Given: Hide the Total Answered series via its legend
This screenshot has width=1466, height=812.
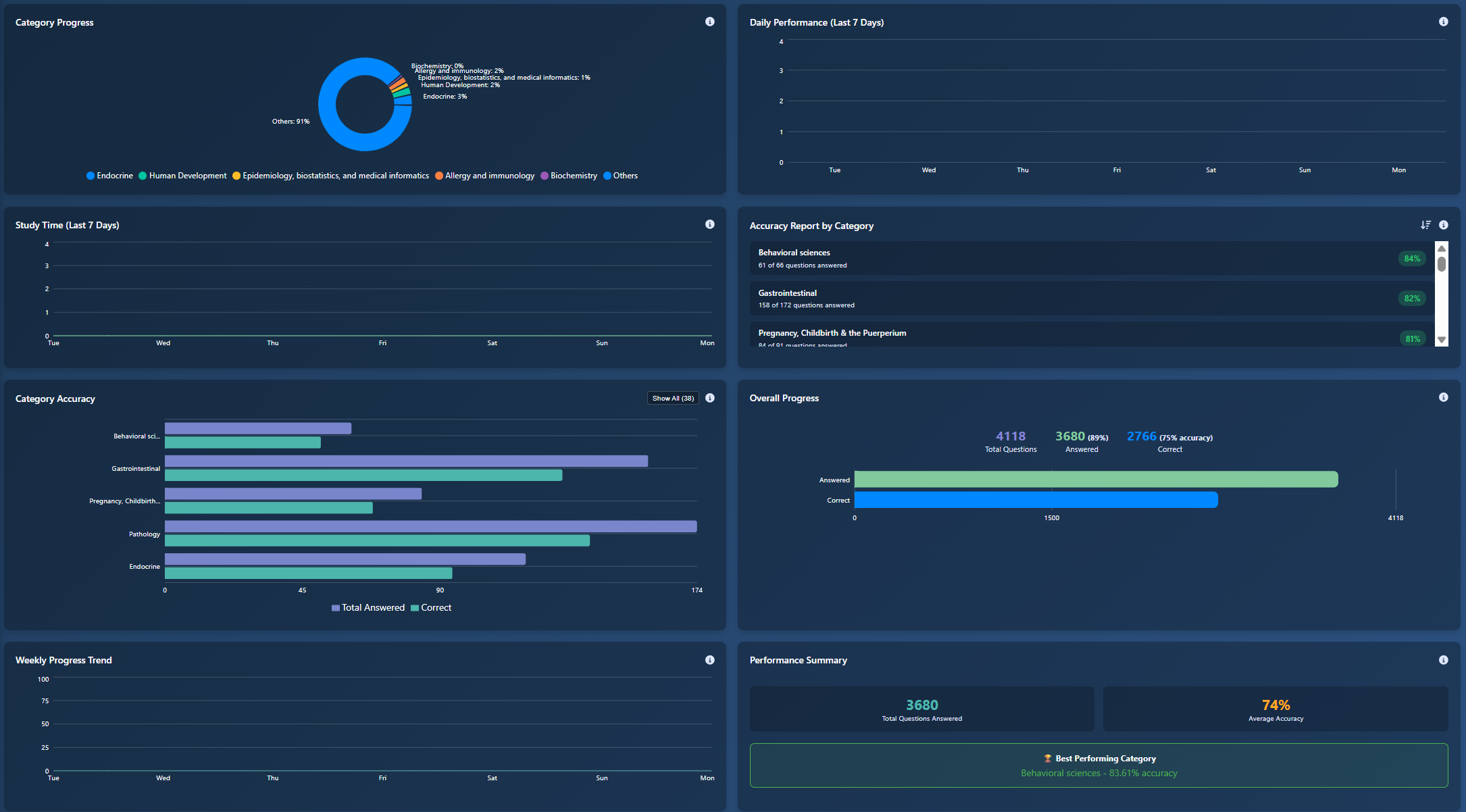Looking at the screenshot, I should pos(368,607).
